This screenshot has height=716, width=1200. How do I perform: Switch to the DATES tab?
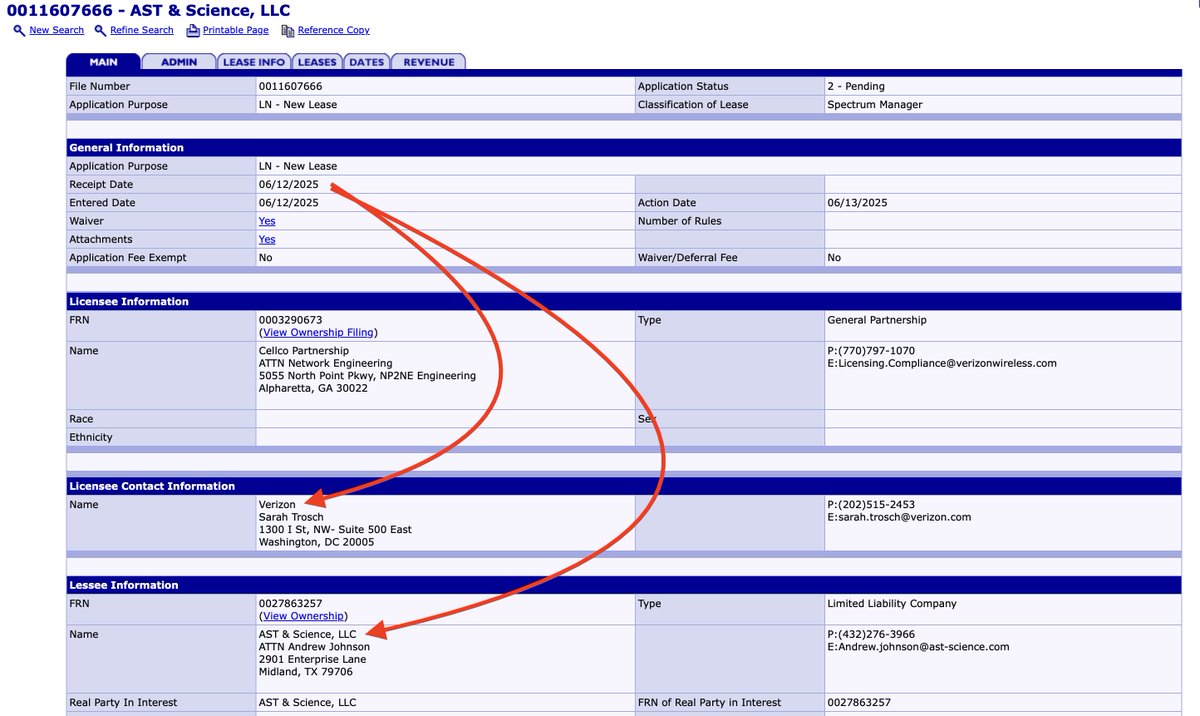(366, 62)
